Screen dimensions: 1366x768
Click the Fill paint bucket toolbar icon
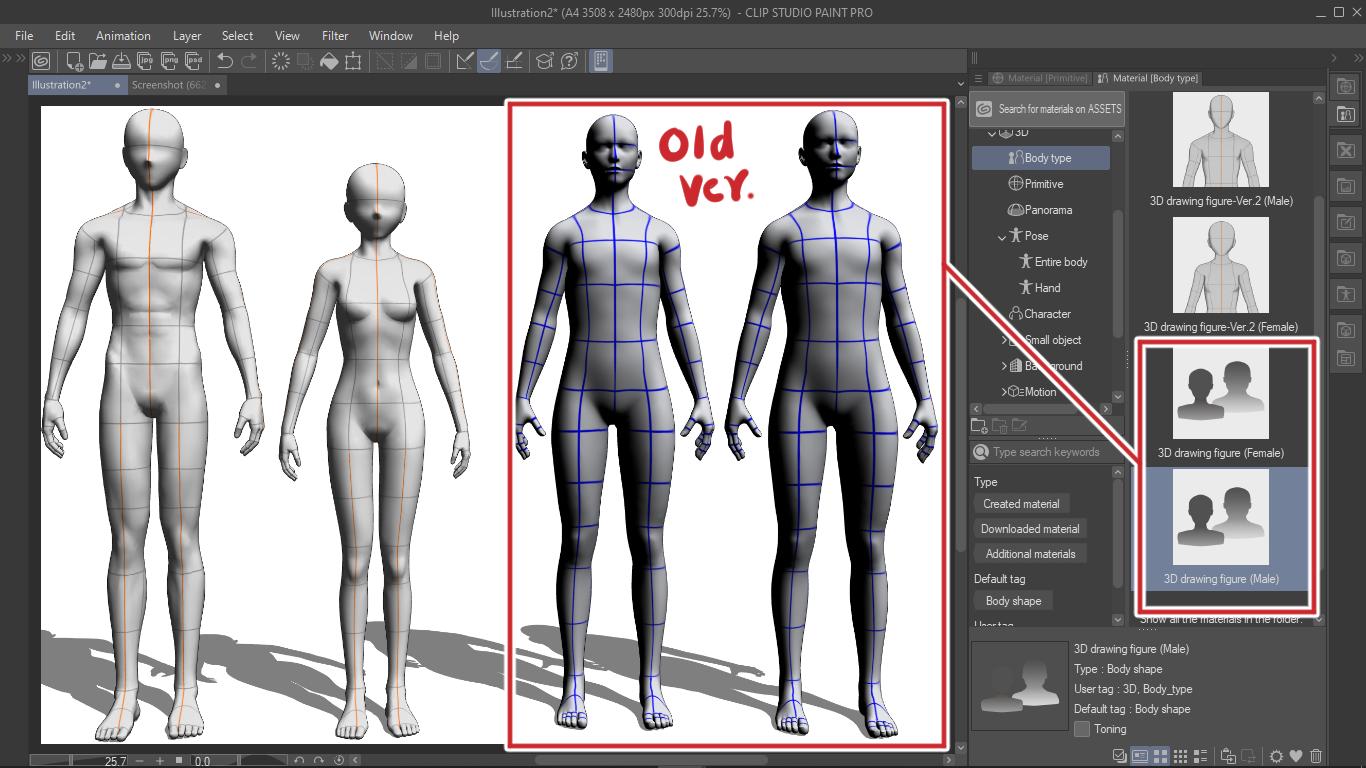pyautogui.click(x=329, y=61)
